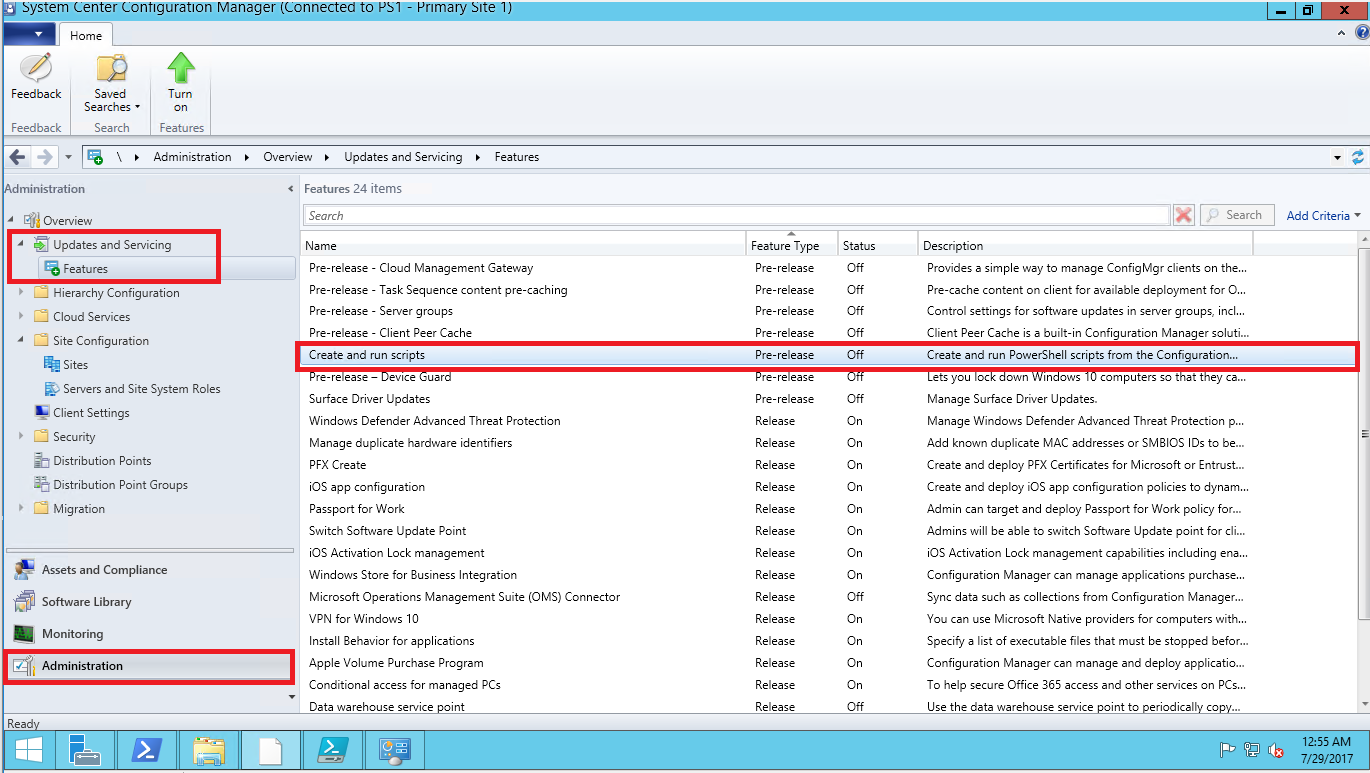Open the taskbar clock and date
1370x773 pixels.
click(x=1327, y=750)
